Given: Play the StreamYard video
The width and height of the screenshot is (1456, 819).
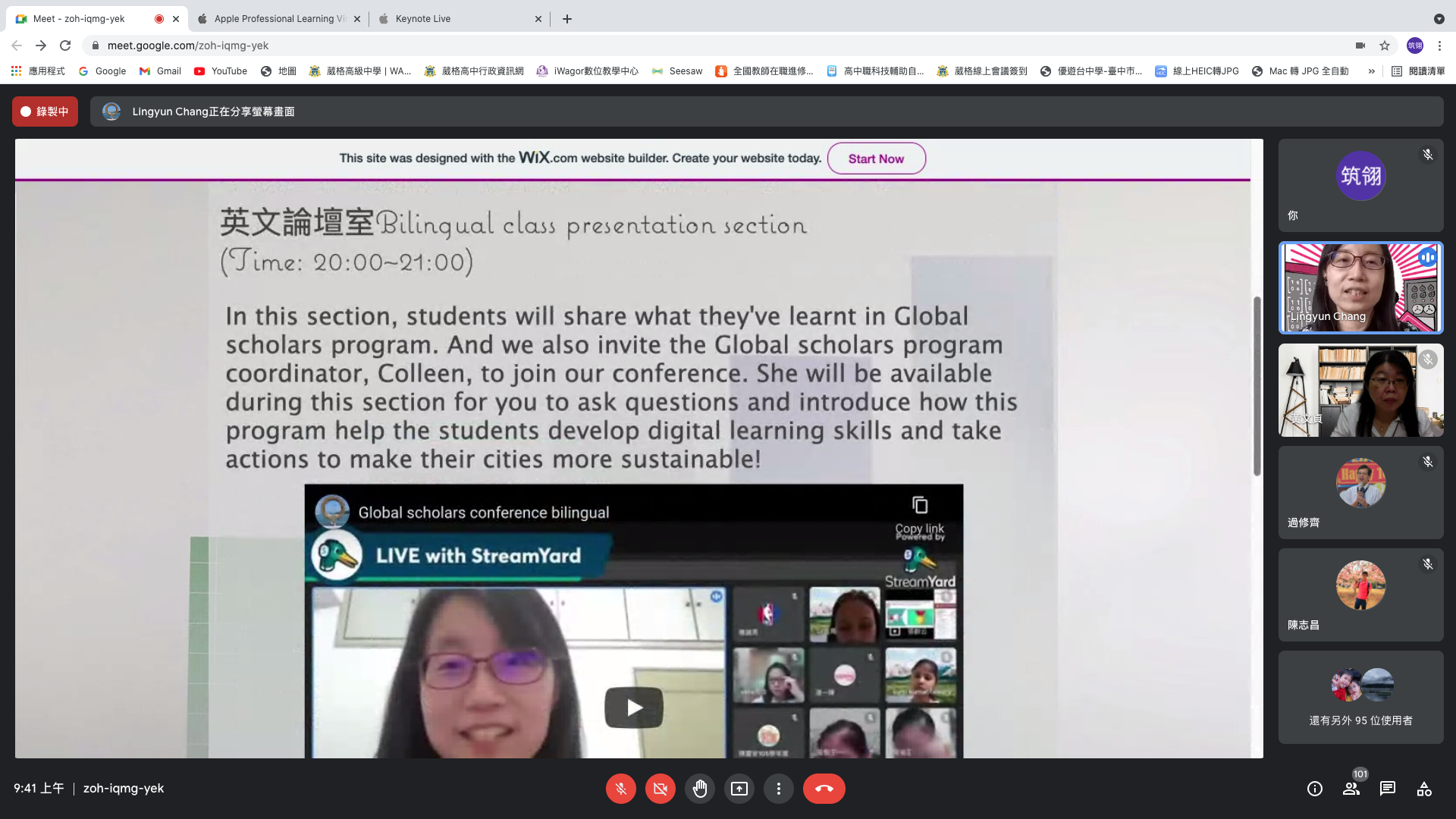Looking at the screenshot, I should click(633, 708).
